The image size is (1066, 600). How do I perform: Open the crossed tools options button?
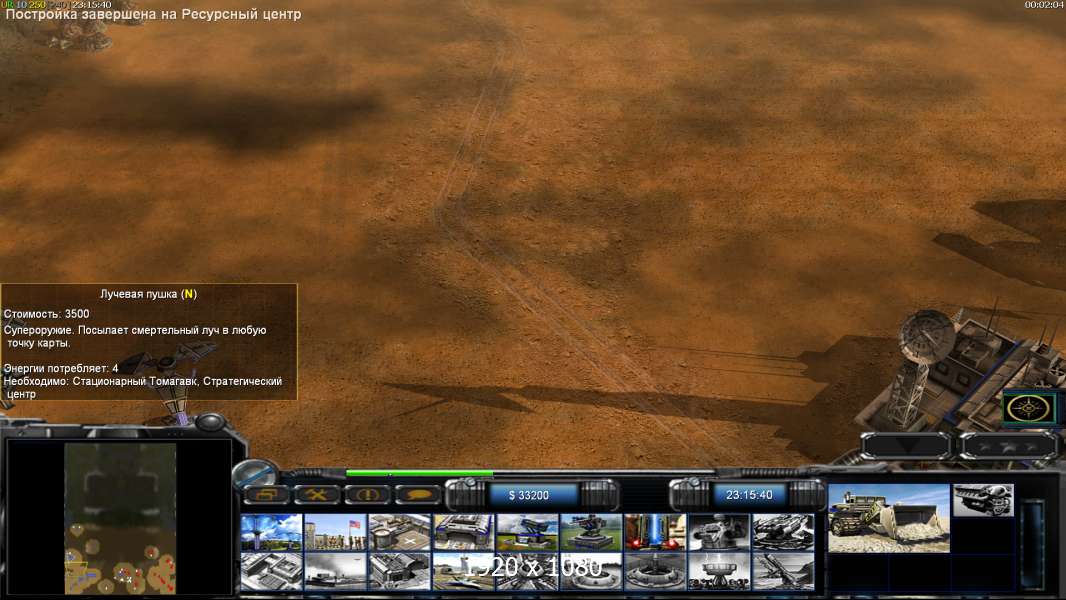[316, 495]
